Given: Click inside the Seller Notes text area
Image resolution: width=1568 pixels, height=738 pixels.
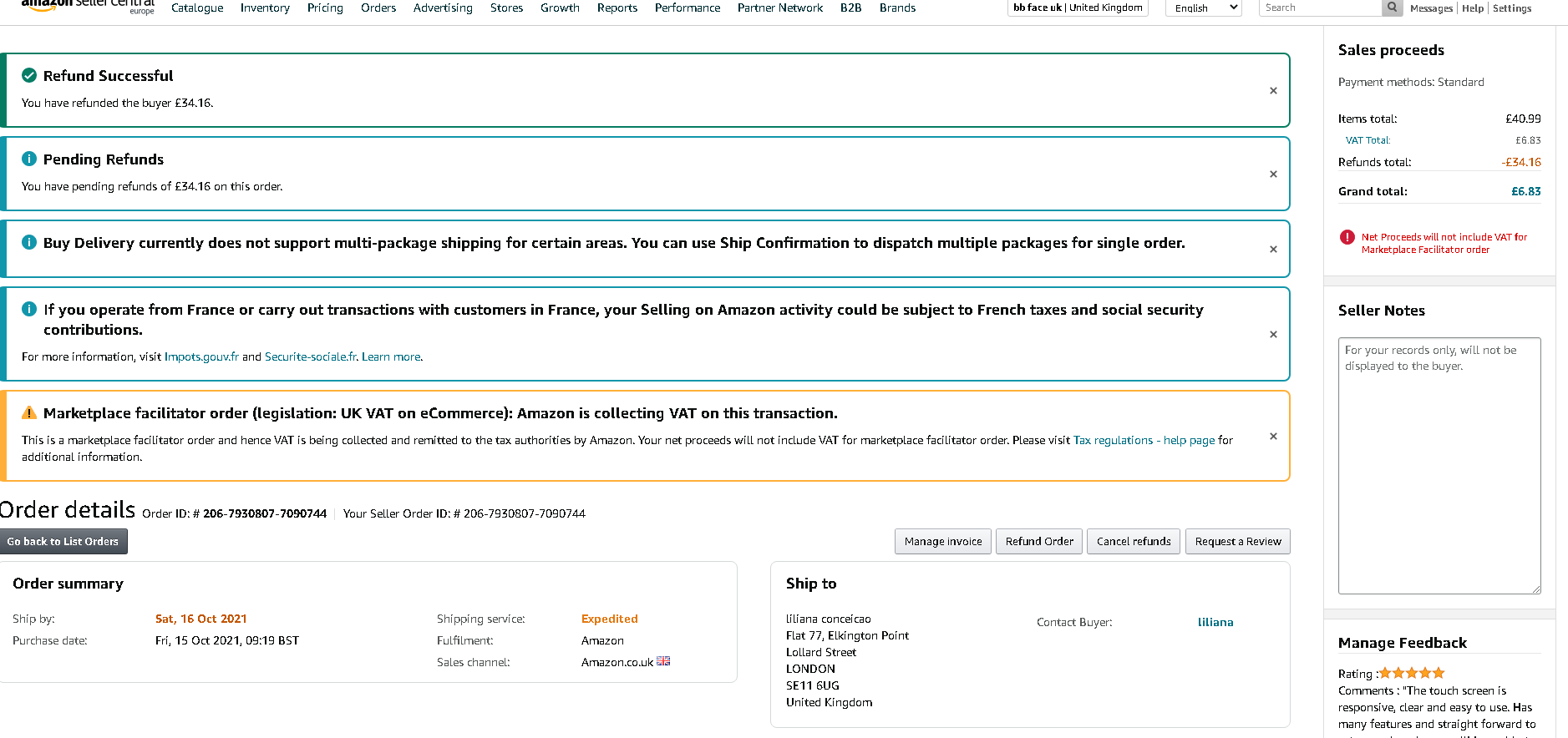Looking at the screenshot, I should (x=1439, y=466).
